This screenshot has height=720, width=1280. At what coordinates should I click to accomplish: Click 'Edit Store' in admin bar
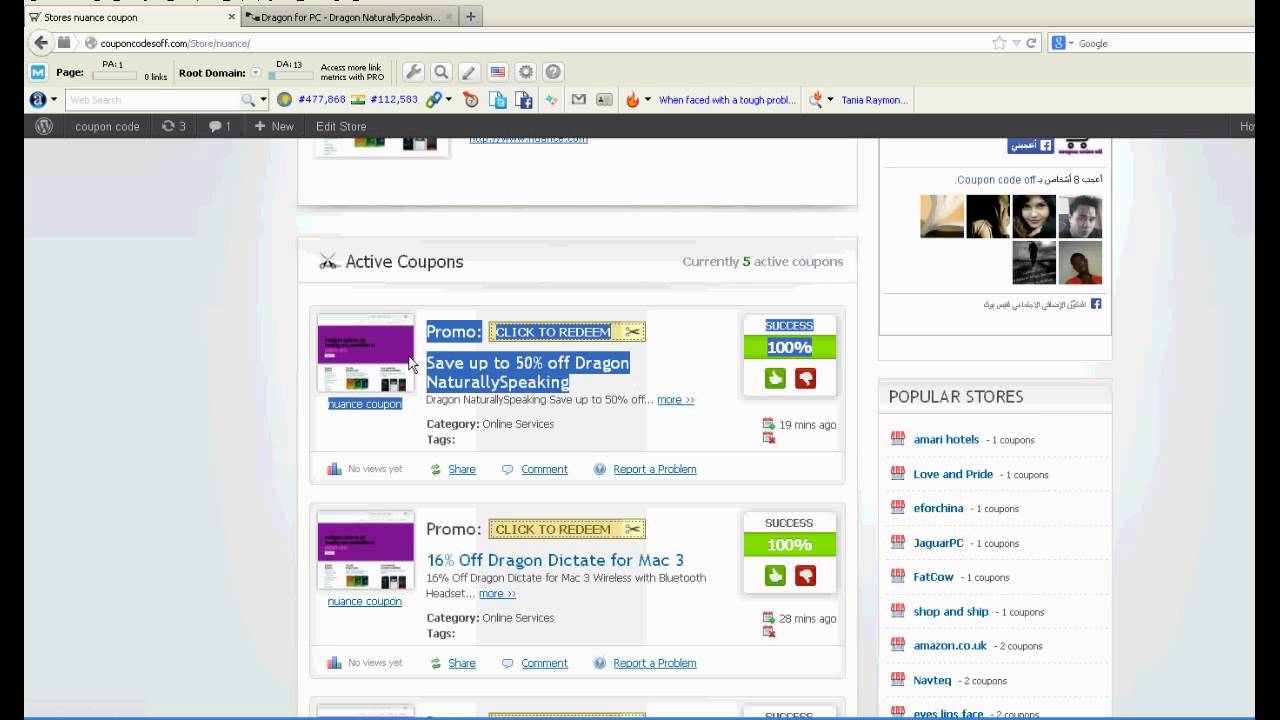(x=341, y=126)
